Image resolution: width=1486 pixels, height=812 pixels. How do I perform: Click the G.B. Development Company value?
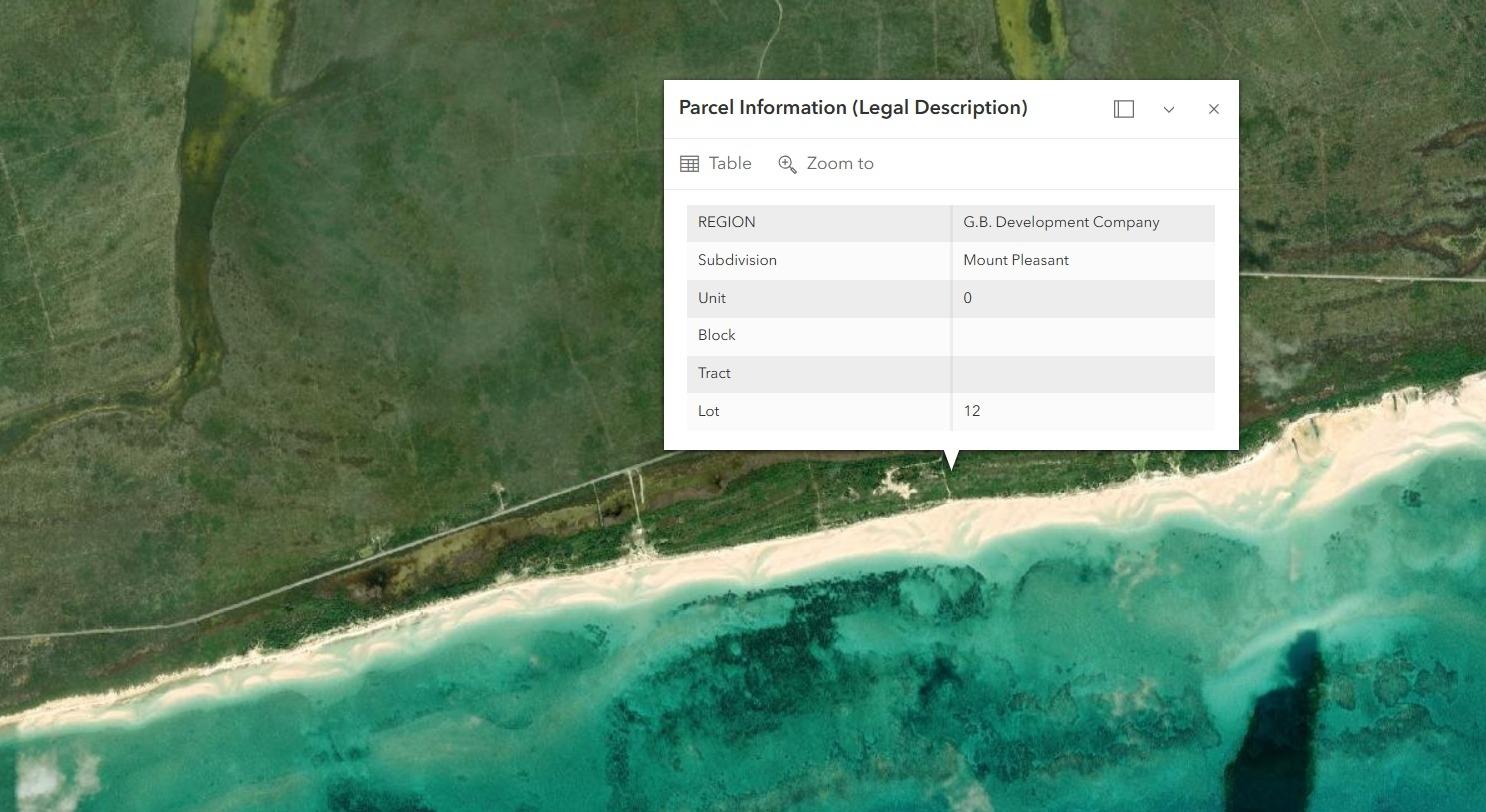tap(1060, 222)
